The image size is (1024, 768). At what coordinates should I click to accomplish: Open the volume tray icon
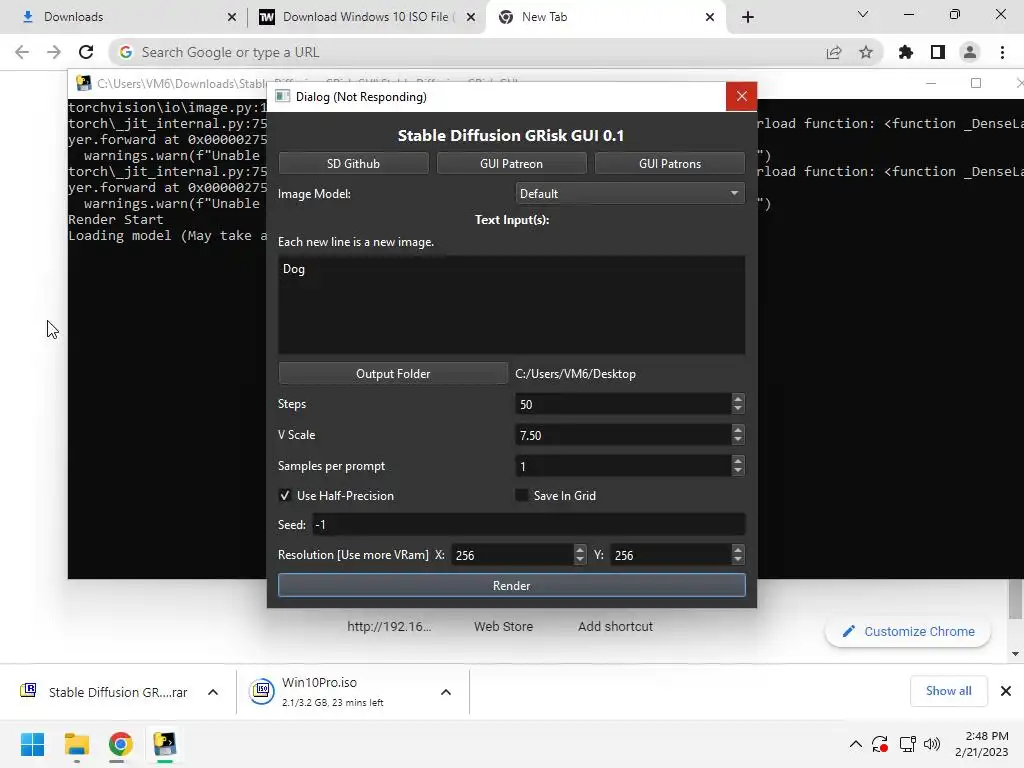coord(932,744)
